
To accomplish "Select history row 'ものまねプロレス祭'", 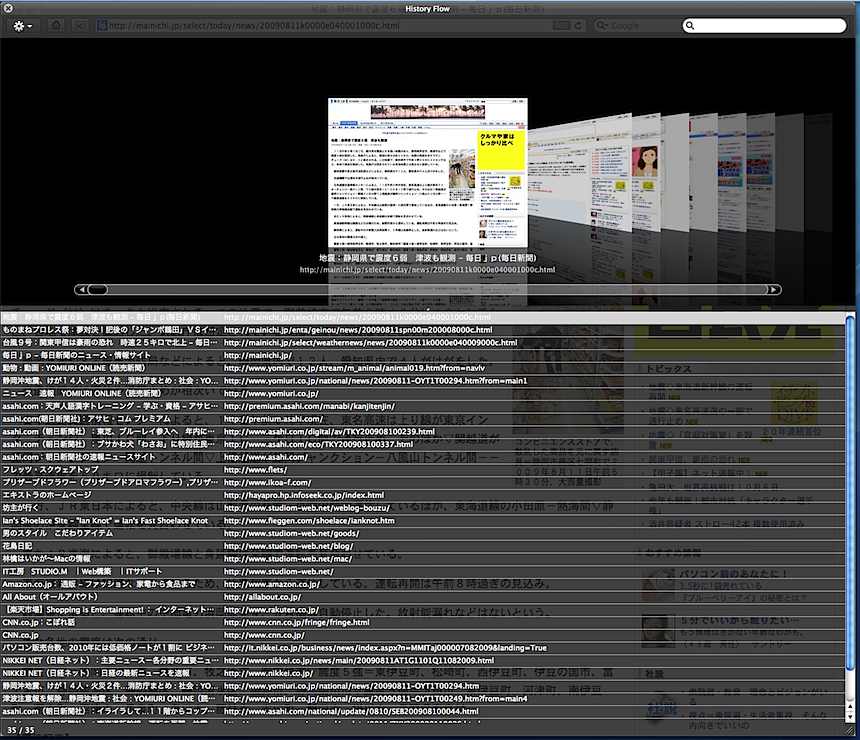I will [422, 330].
